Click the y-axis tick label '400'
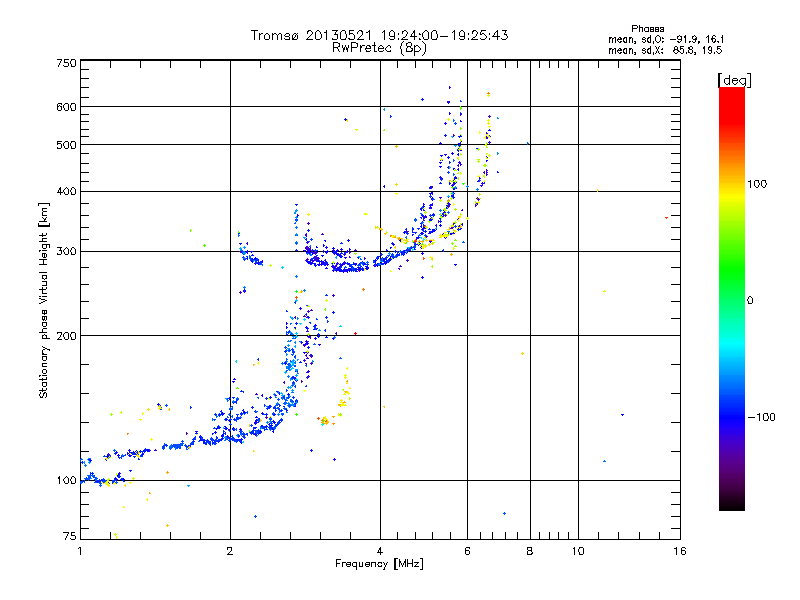Screen dimensions: 800x600 pos(66,192)
